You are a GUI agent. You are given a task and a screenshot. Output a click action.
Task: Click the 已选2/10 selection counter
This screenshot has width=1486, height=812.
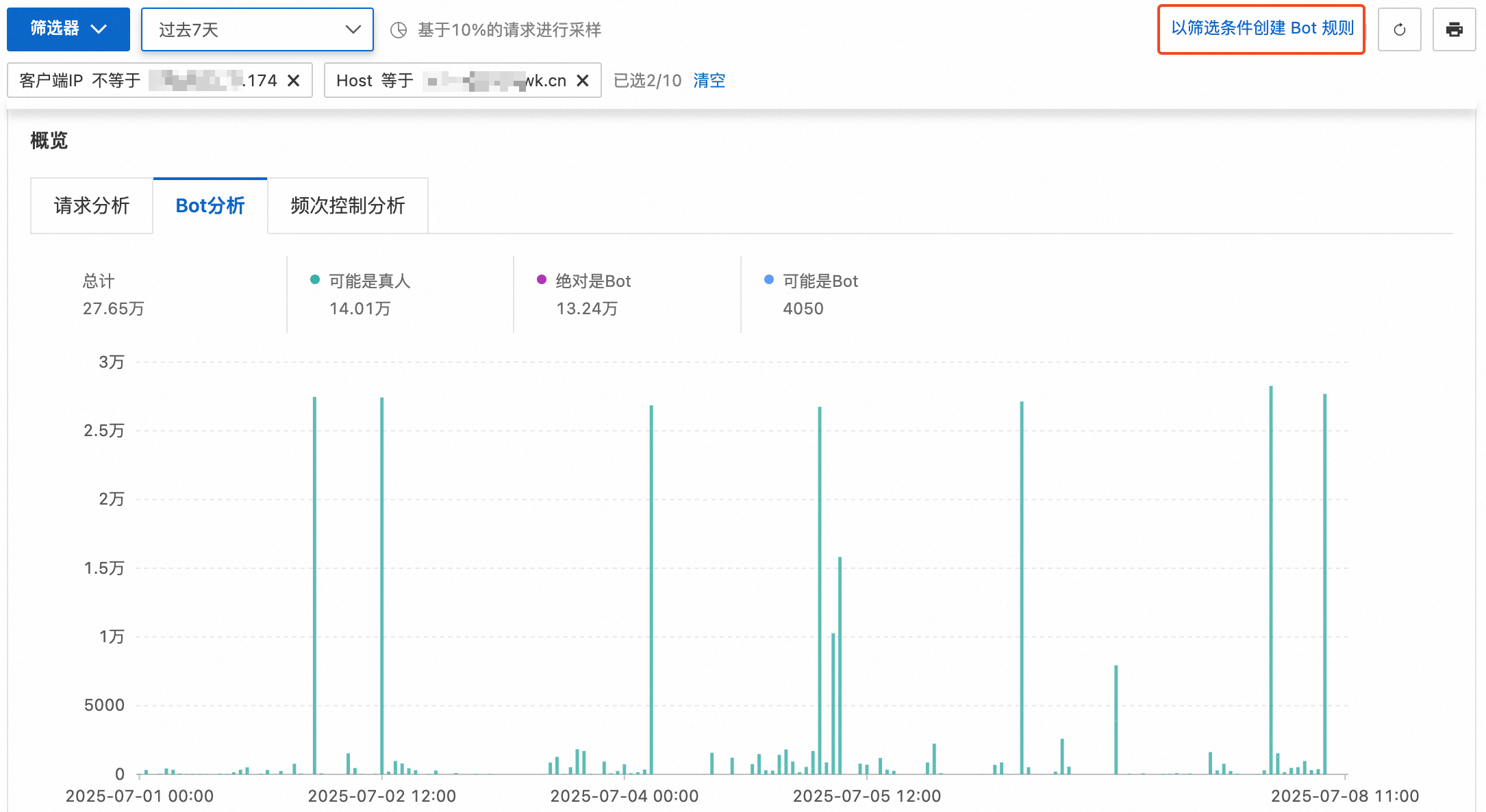point(648,81)
